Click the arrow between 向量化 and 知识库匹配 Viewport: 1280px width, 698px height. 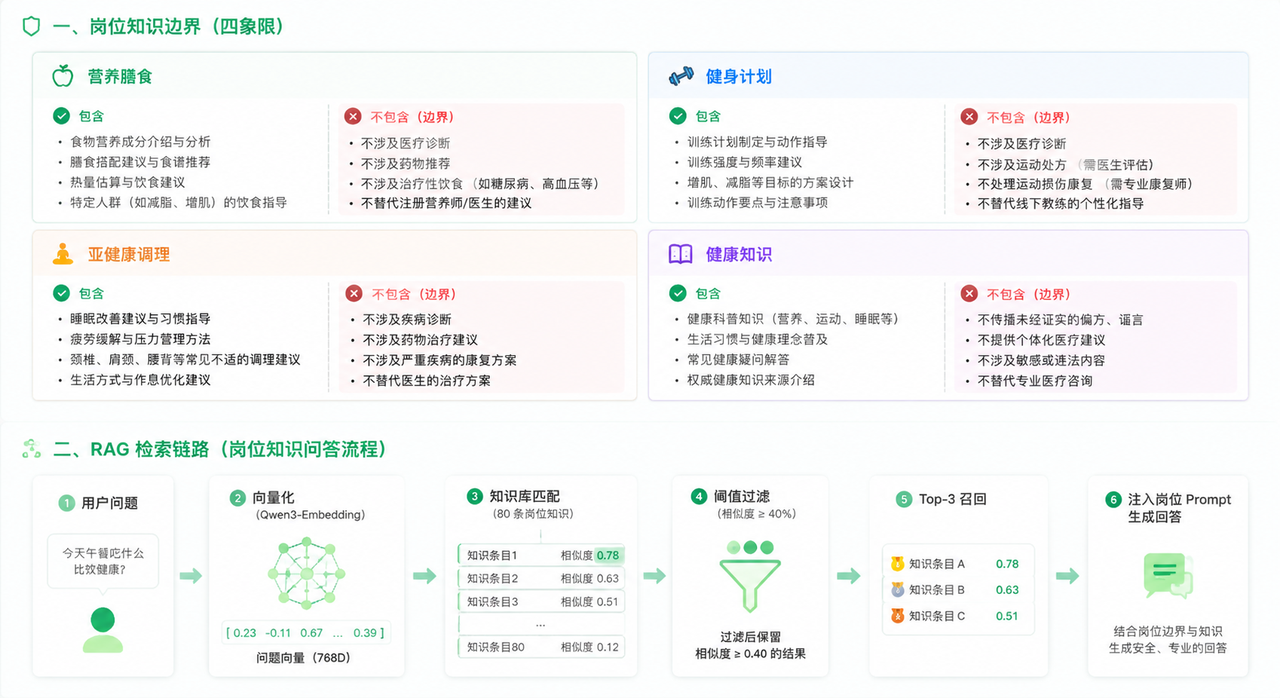(x=424, y=576)
